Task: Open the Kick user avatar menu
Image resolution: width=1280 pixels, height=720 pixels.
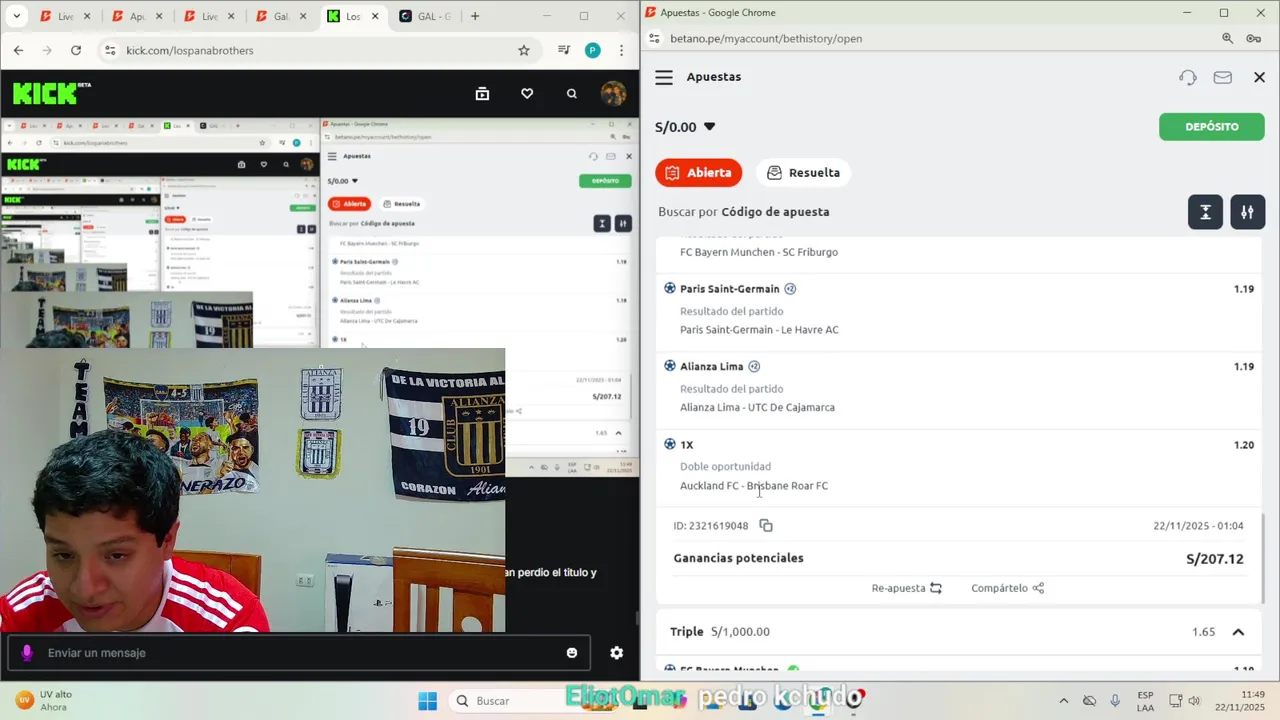Action: pyautogui.click(x=613, y=93)
